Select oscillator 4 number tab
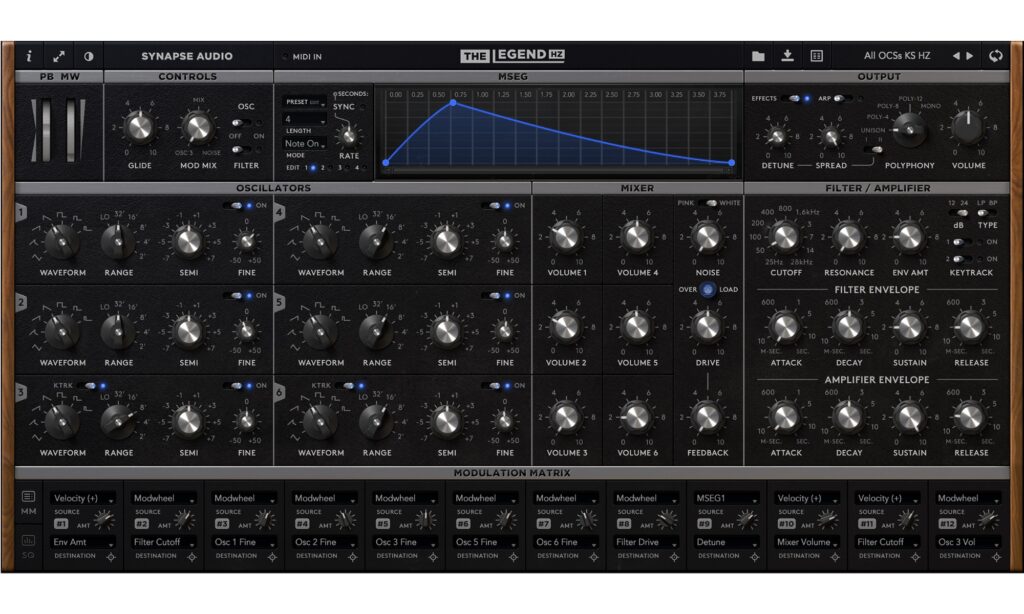Screen dimensions: 1024x614 click(280, 212)
